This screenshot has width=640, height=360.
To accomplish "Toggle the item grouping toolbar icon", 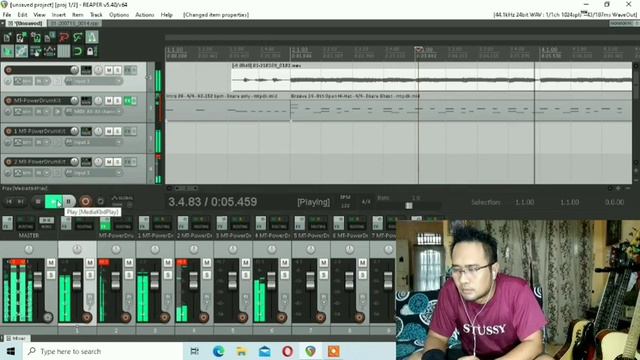I will 21,51.
